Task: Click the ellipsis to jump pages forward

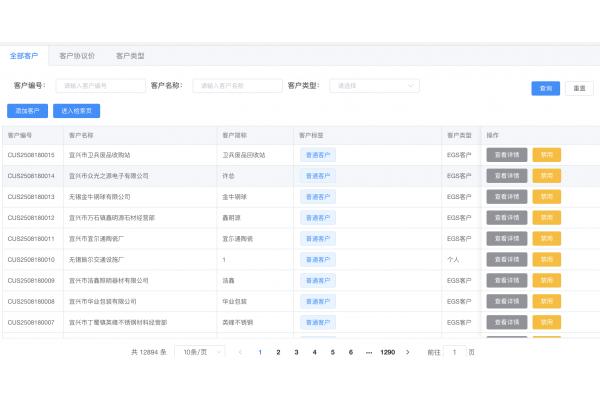Action: tap(369, 352)
